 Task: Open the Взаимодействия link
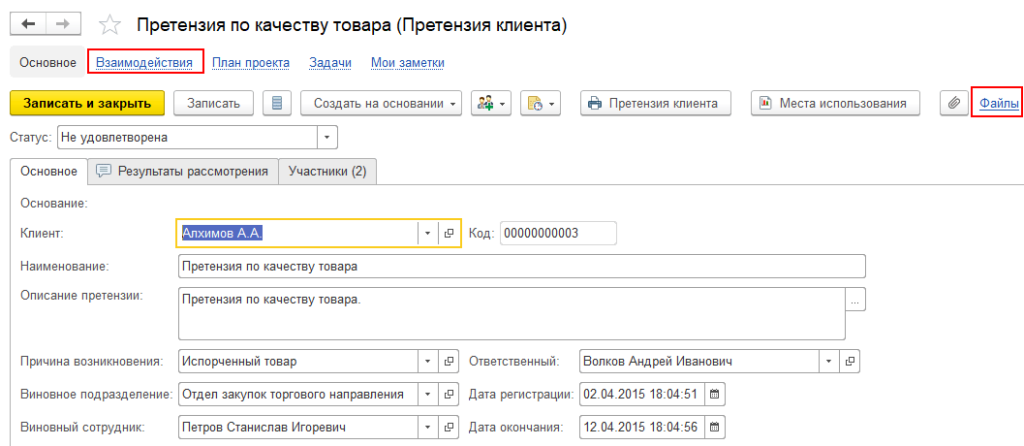144,62
